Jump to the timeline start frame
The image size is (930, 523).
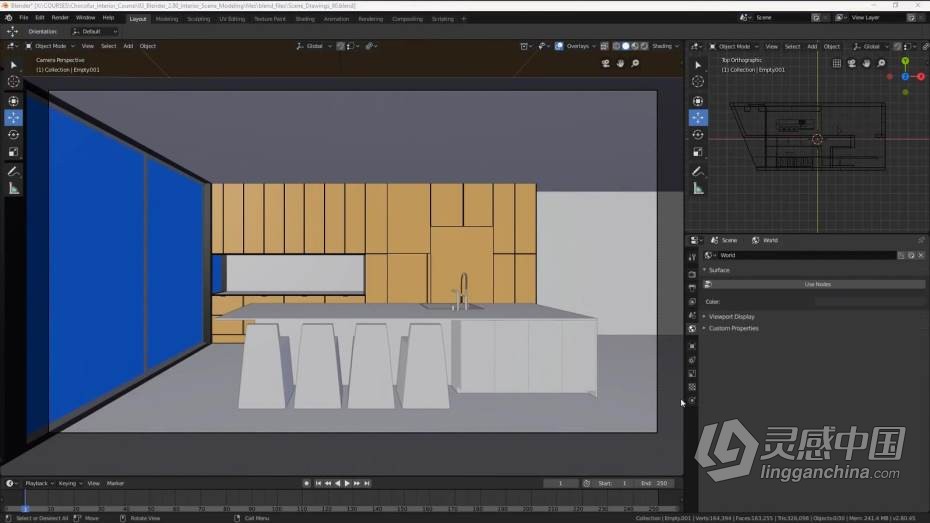(x=318, y=483)
